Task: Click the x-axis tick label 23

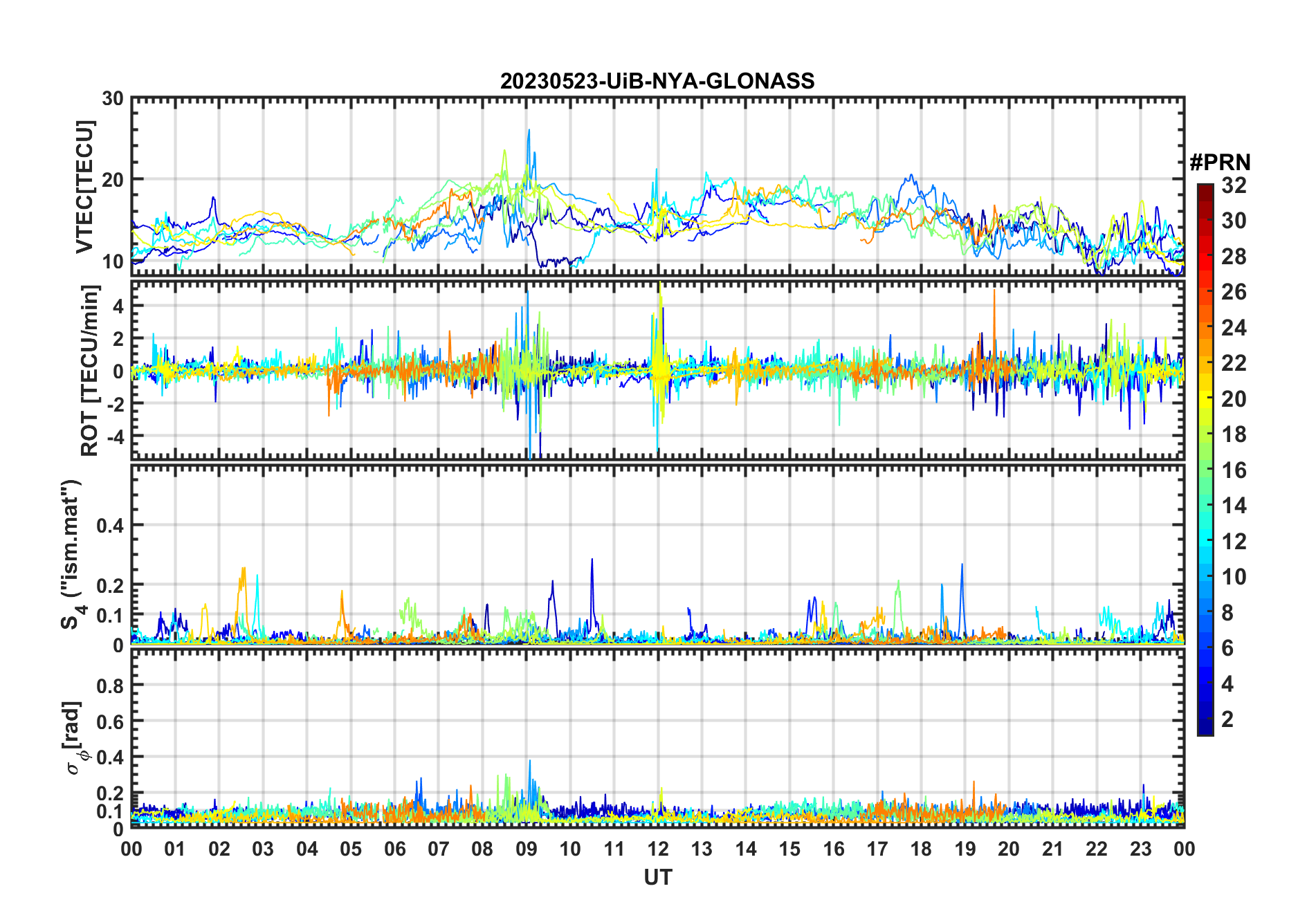Action: pos(1140,849)
